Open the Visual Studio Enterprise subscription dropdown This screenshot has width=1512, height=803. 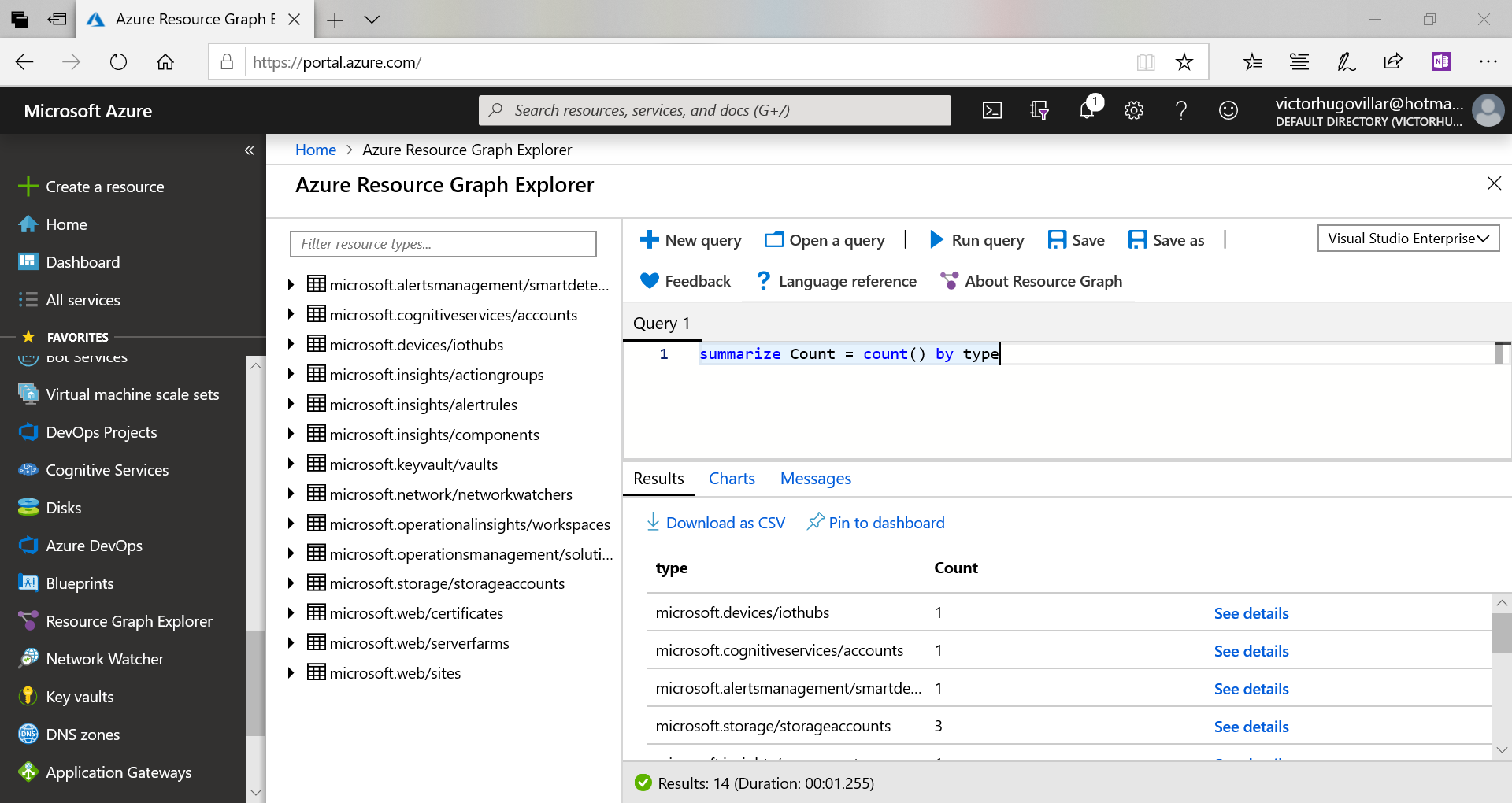[1408, 238]
